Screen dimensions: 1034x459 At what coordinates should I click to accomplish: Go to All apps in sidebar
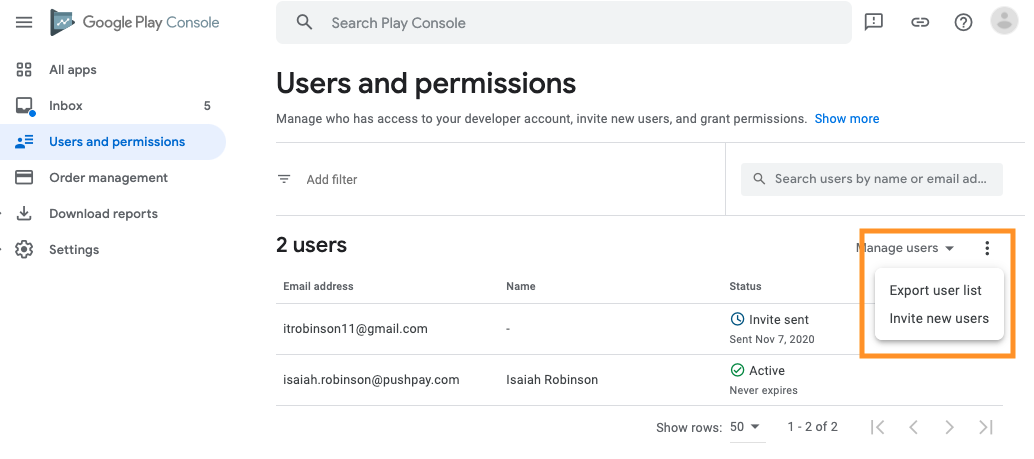coord(73,70)
